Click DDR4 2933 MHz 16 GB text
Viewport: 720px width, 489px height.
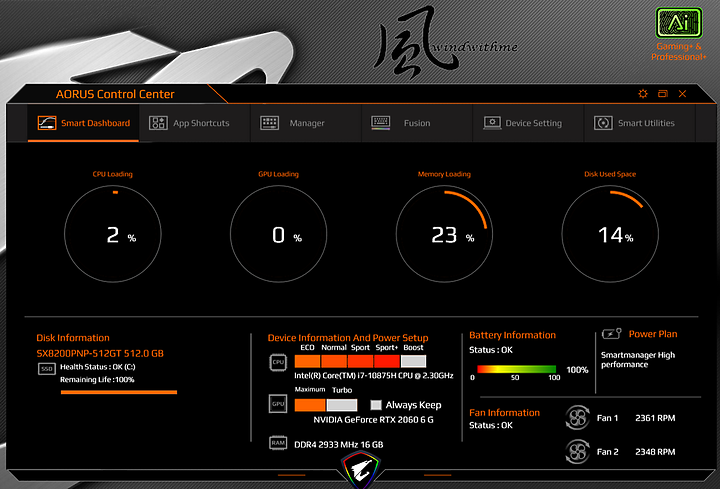(339, 444)
